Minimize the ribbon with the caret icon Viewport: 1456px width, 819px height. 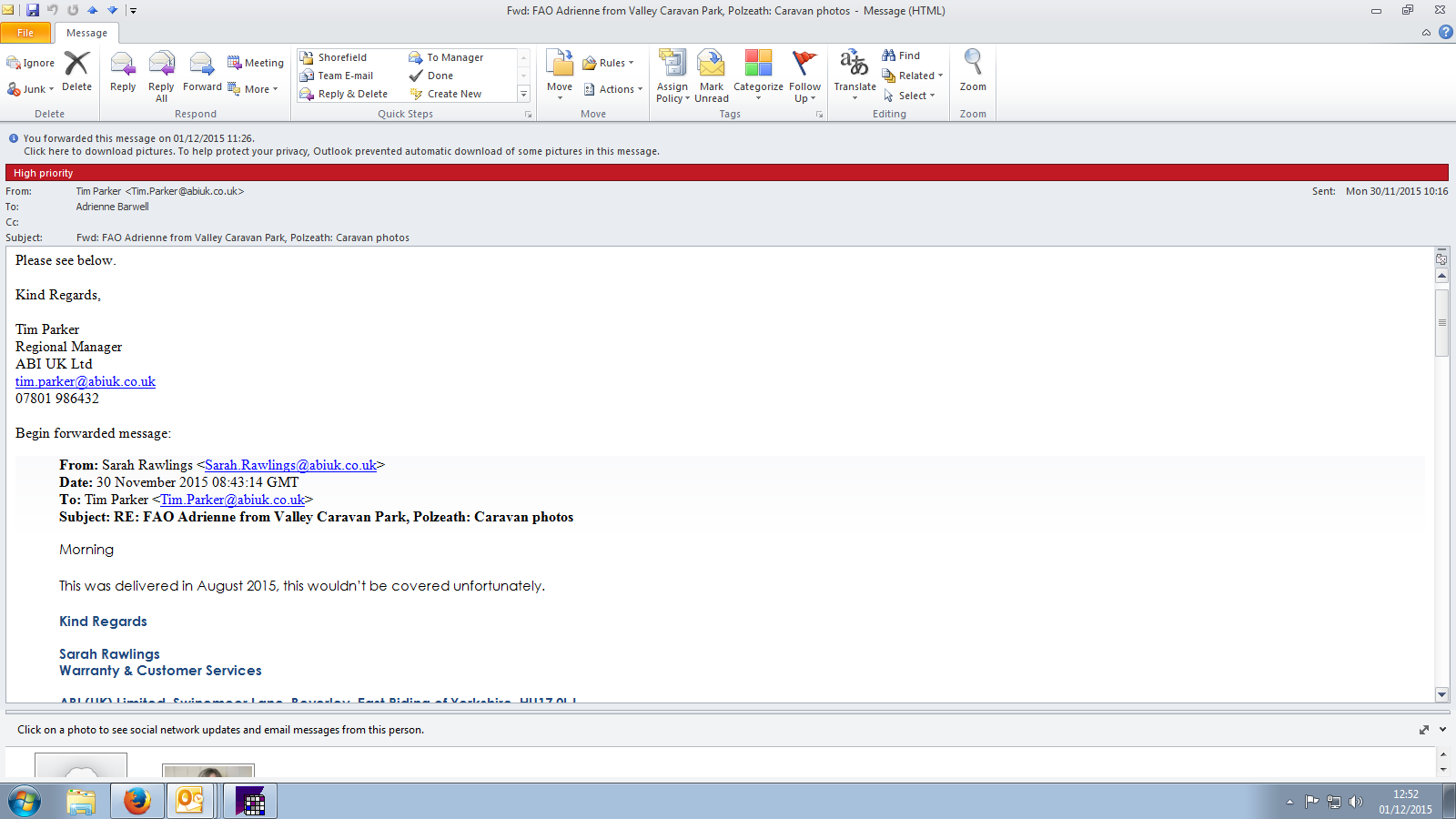[x=1426, y=33]
